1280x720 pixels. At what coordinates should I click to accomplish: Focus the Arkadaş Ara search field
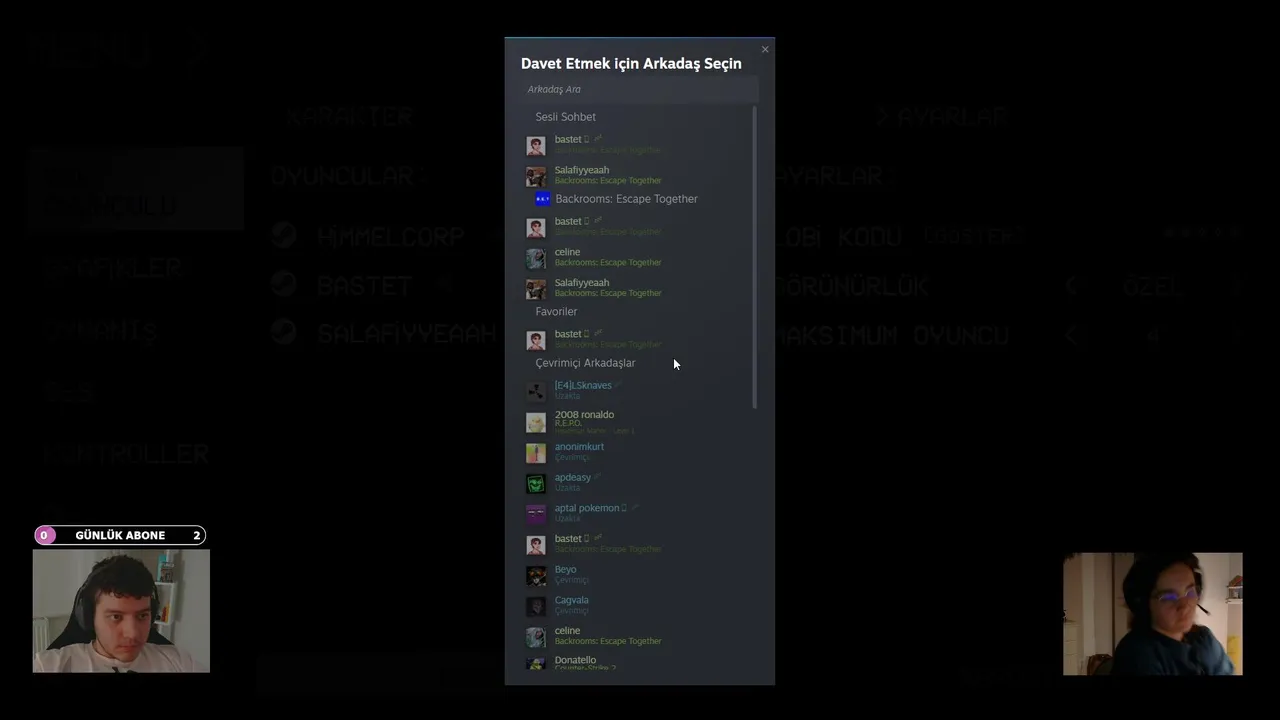(639, 89)
